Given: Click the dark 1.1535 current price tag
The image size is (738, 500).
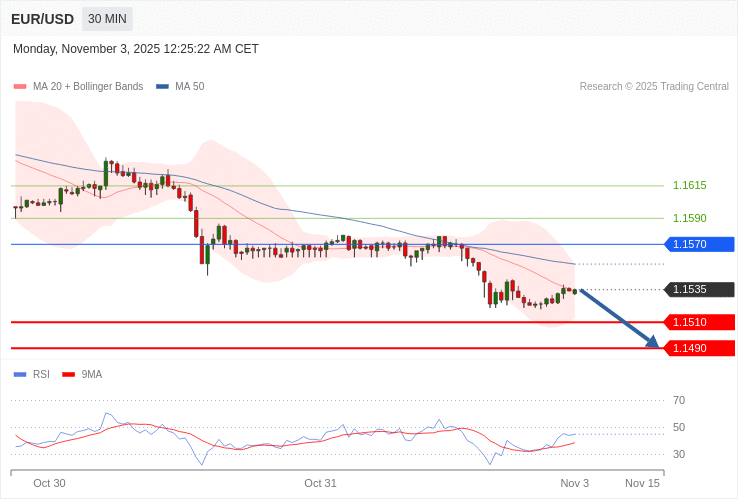Looking at the screenshot, I should (x=699, y=290).
